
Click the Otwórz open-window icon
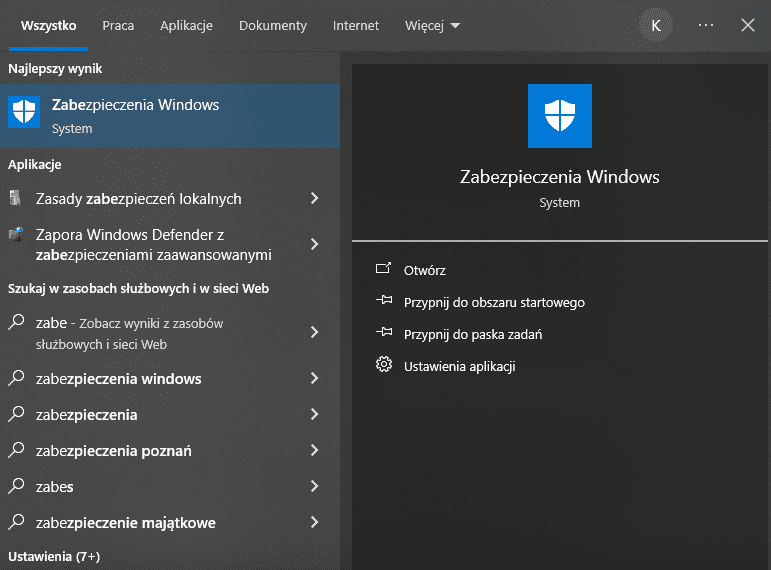tap(384, 269)
